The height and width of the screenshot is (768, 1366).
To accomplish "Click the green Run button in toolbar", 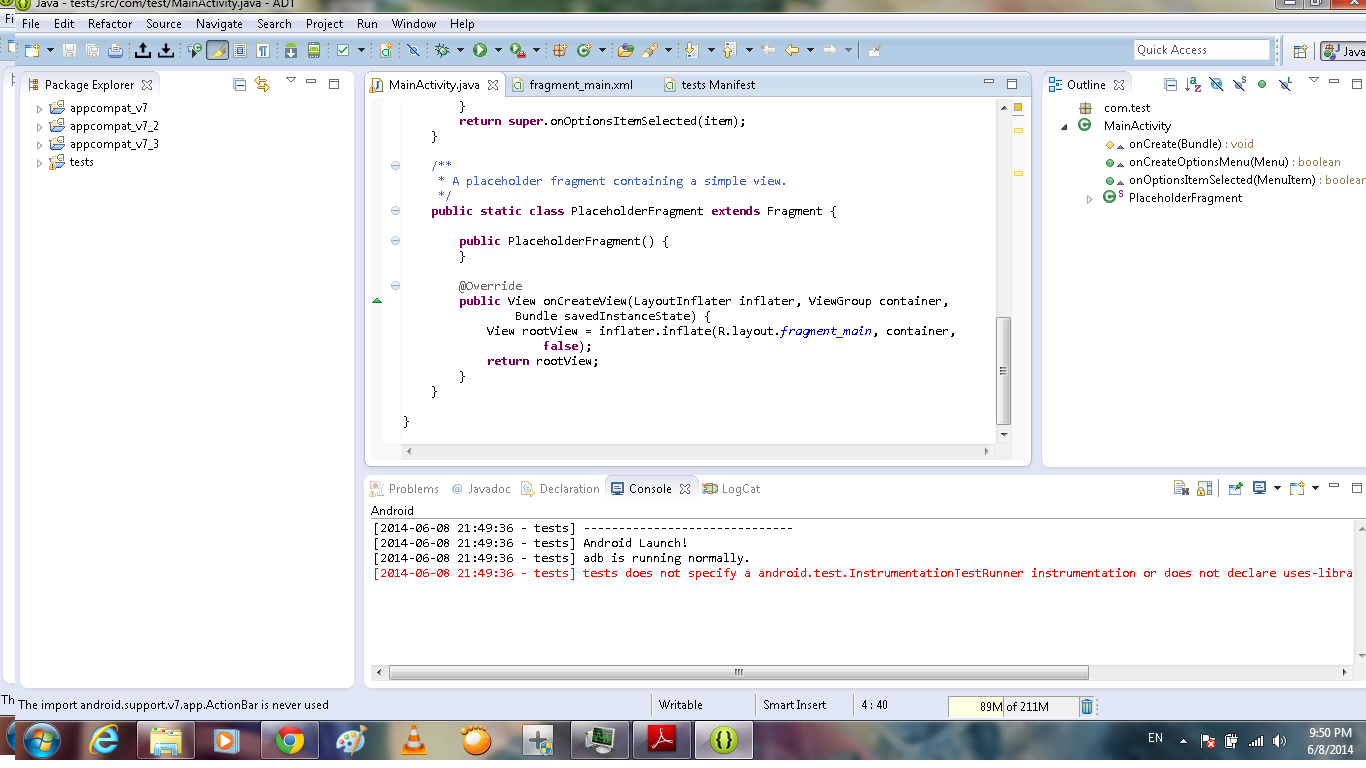I will [480, 50].
